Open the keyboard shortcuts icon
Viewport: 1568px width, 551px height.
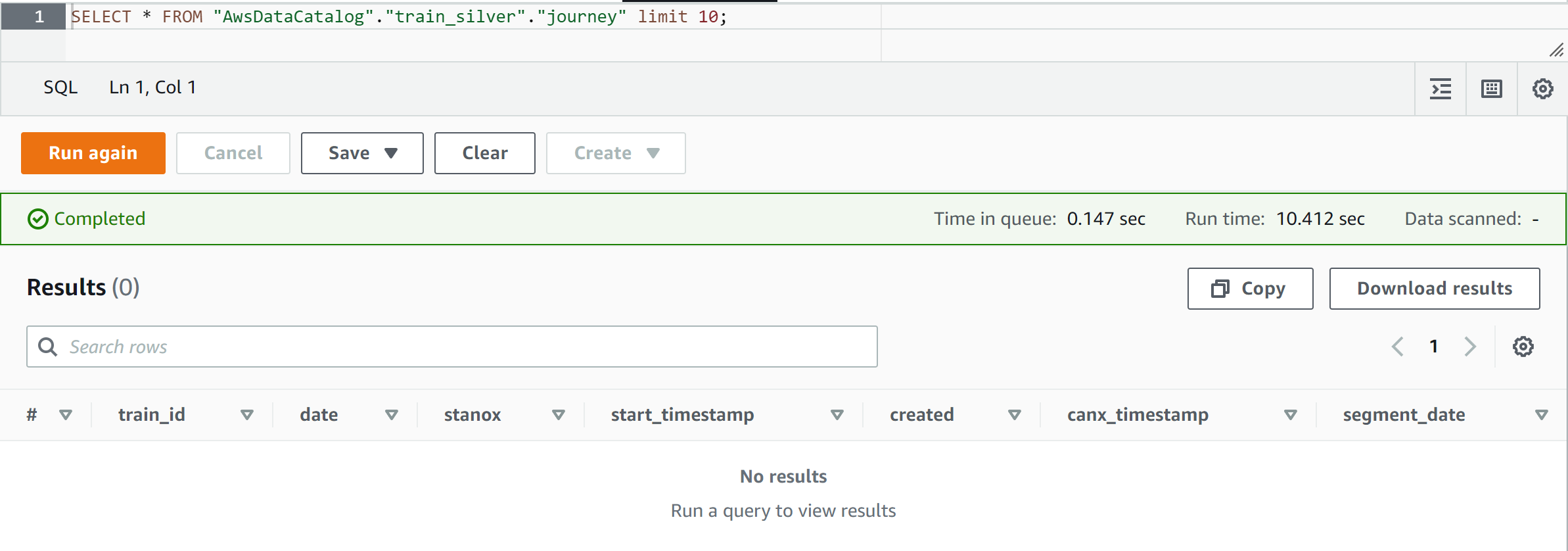click(x=1492, y=89)
